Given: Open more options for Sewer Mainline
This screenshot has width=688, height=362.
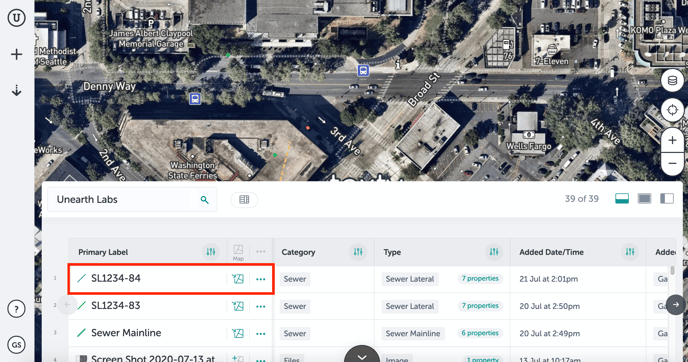Looking at the screenshot, I should point(261,333).
